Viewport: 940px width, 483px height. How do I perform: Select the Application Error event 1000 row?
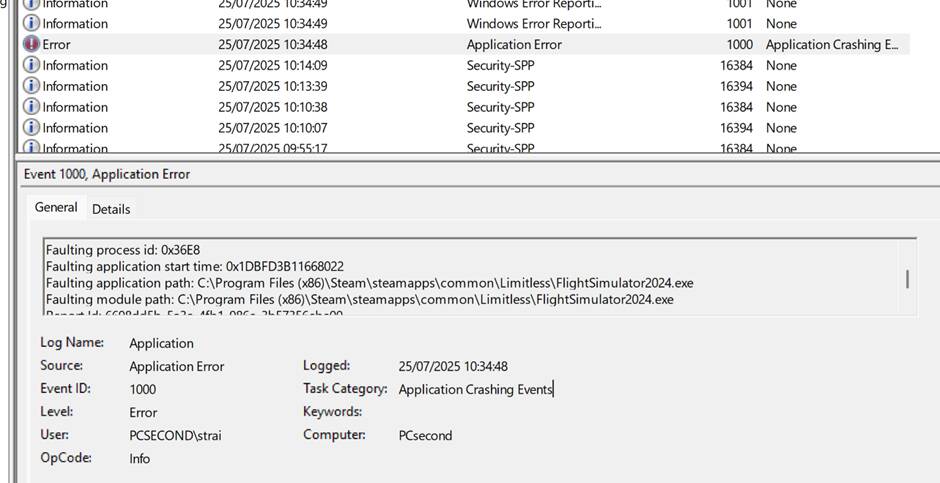(465, 44)
